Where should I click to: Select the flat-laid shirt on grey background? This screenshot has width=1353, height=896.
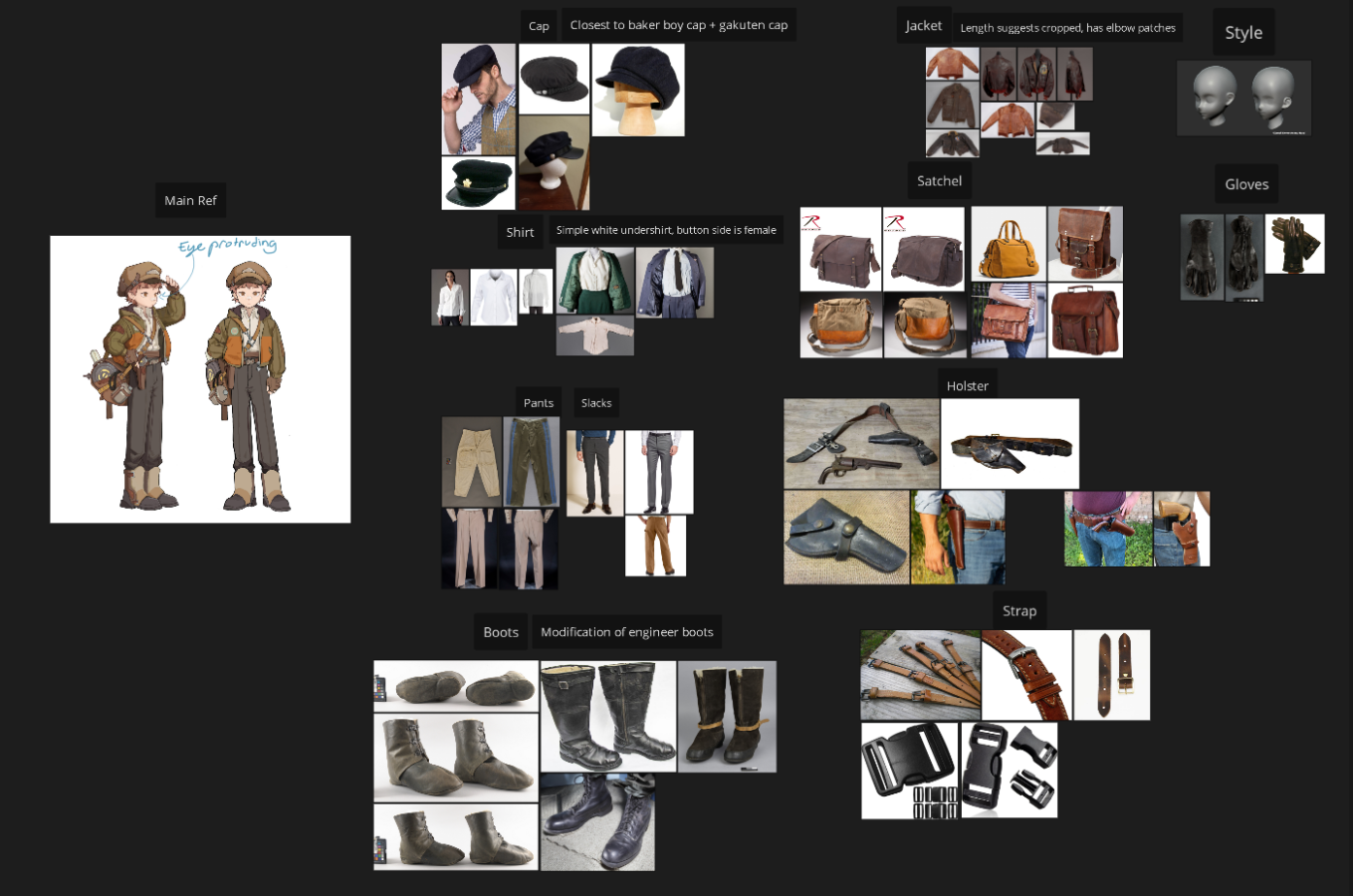[595, 336]
